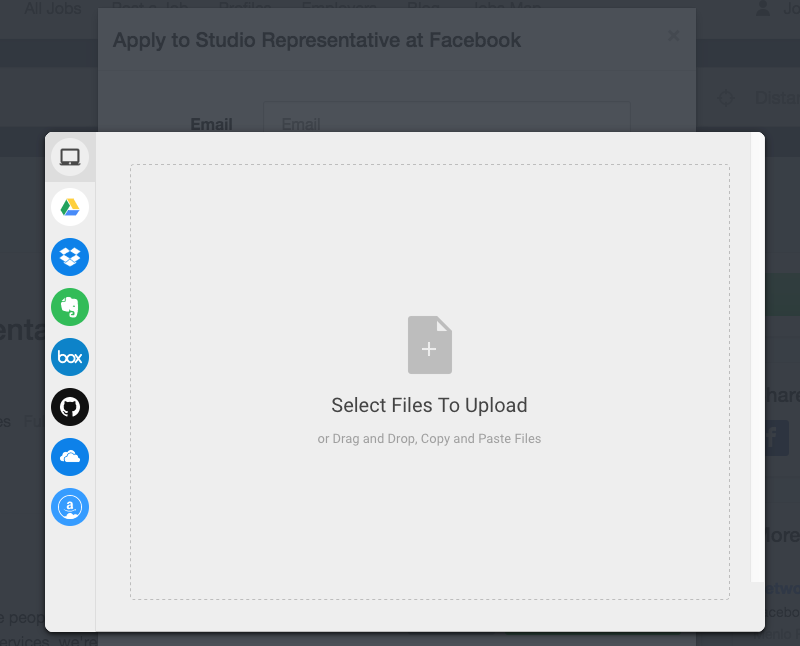Choose the OneDrive cloud icon
The image size is (800, 646).
pyautogui.click(x=70, y=457)
